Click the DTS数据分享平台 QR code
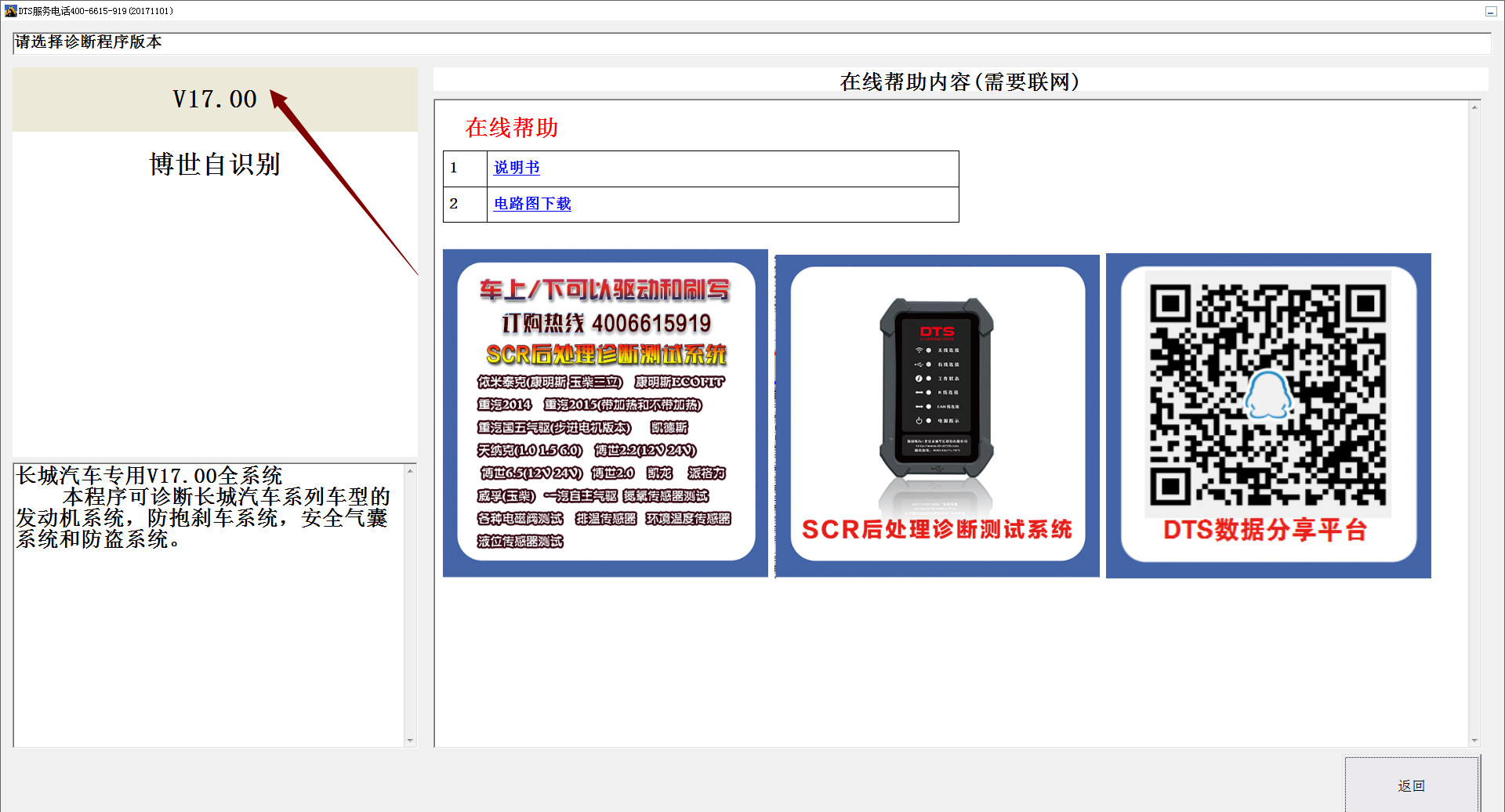 [1268, 394]
